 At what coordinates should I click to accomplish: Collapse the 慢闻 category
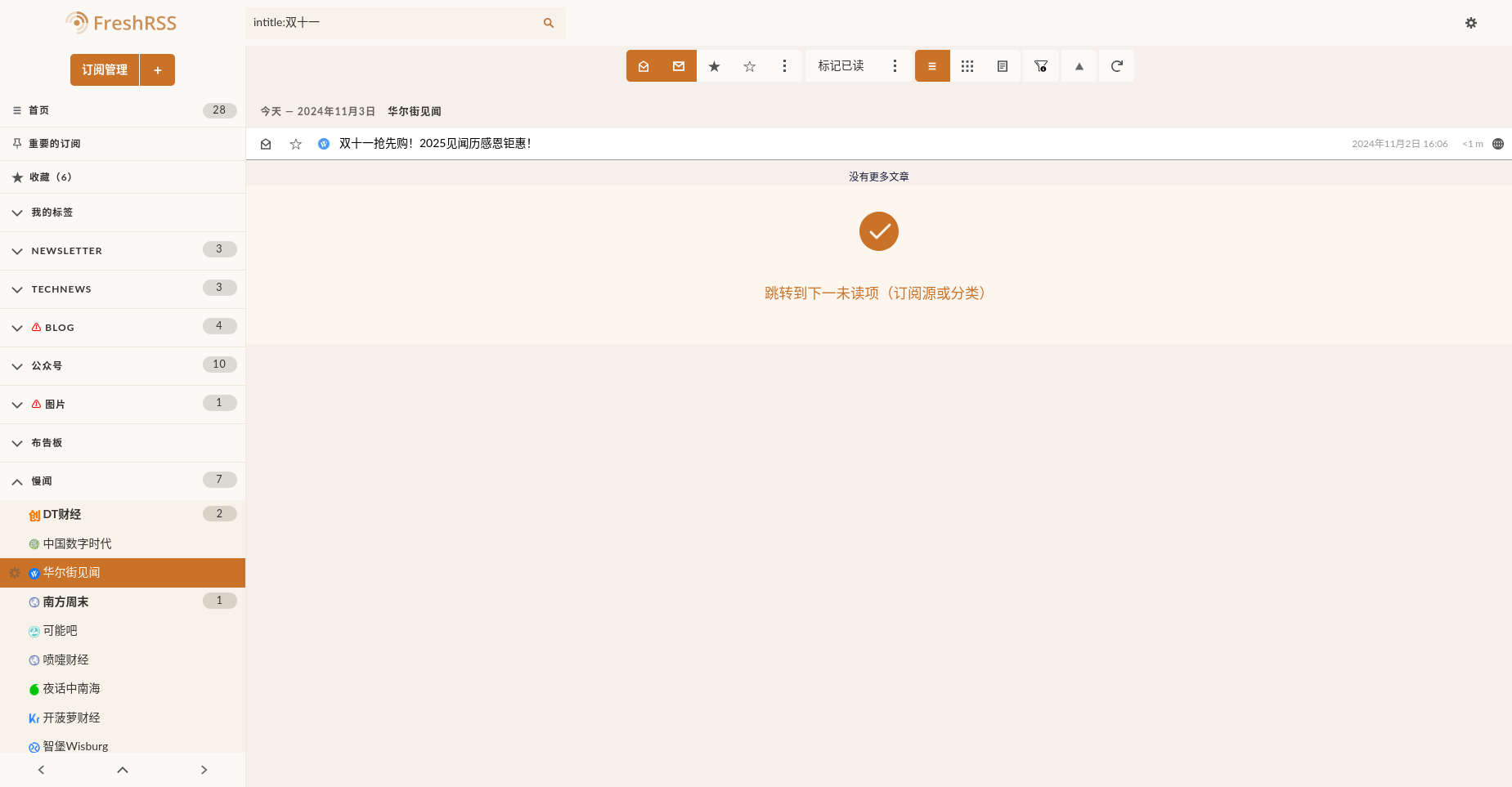(17, 481)
